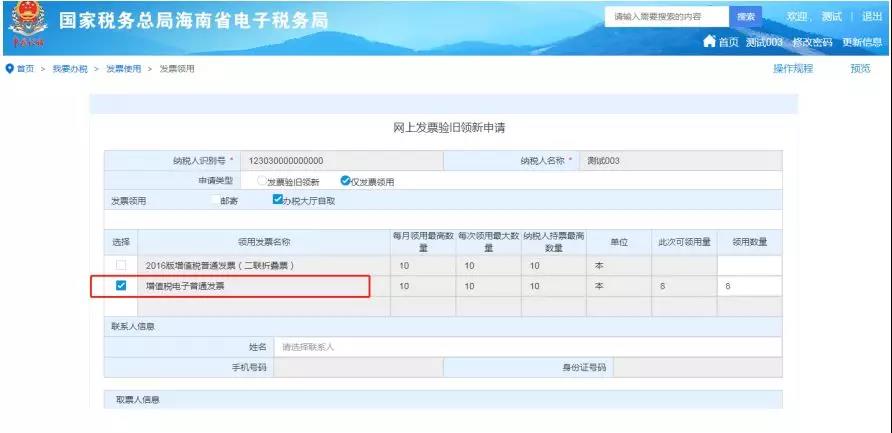Image resolution: width=892 pixels, height=433 pixels.
Task: Click the 联系人信息 section heading
Action: pyautogui.click(x=133, y=327)
